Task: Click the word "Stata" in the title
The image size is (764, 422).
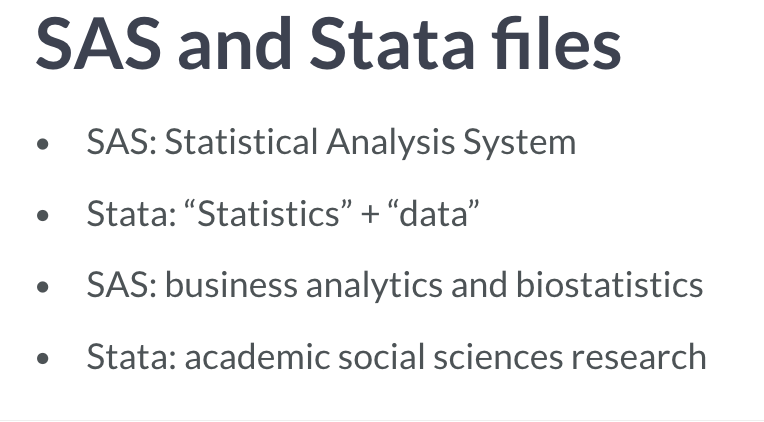Action: pos(393,45)
